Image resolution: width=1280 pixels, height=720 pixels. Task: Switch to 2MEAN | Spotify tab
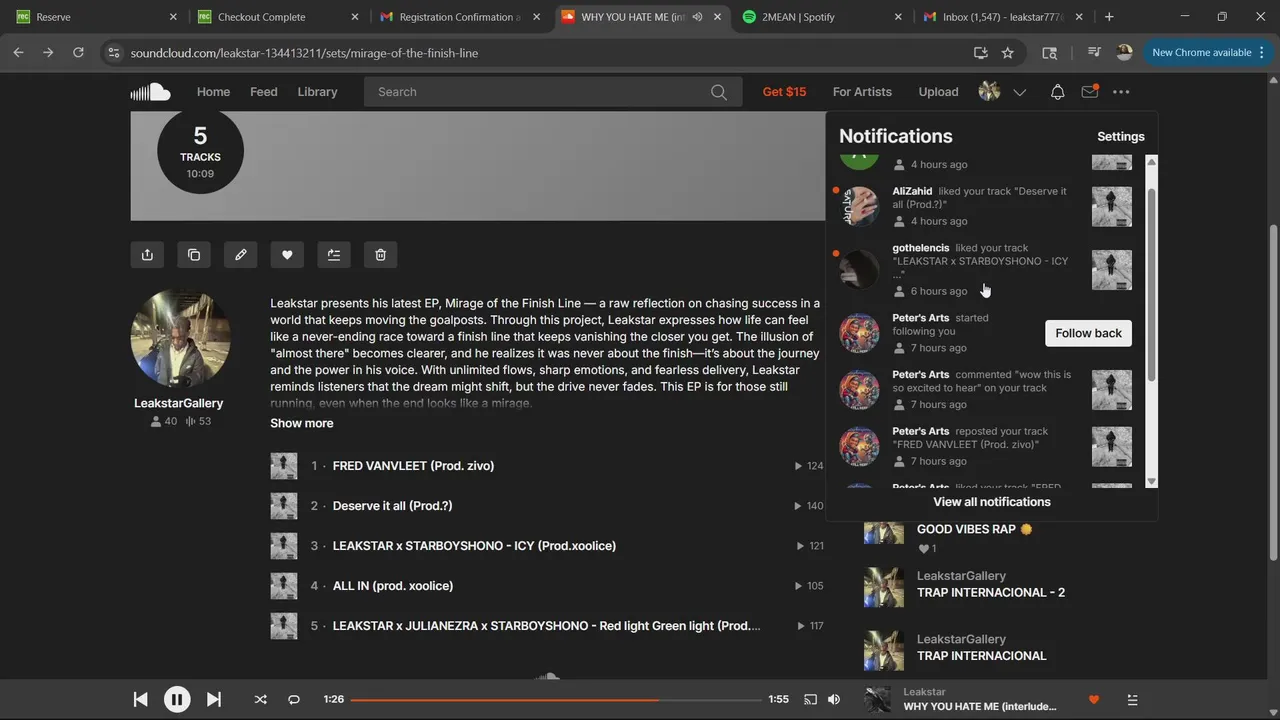click(x=822, y=17)
